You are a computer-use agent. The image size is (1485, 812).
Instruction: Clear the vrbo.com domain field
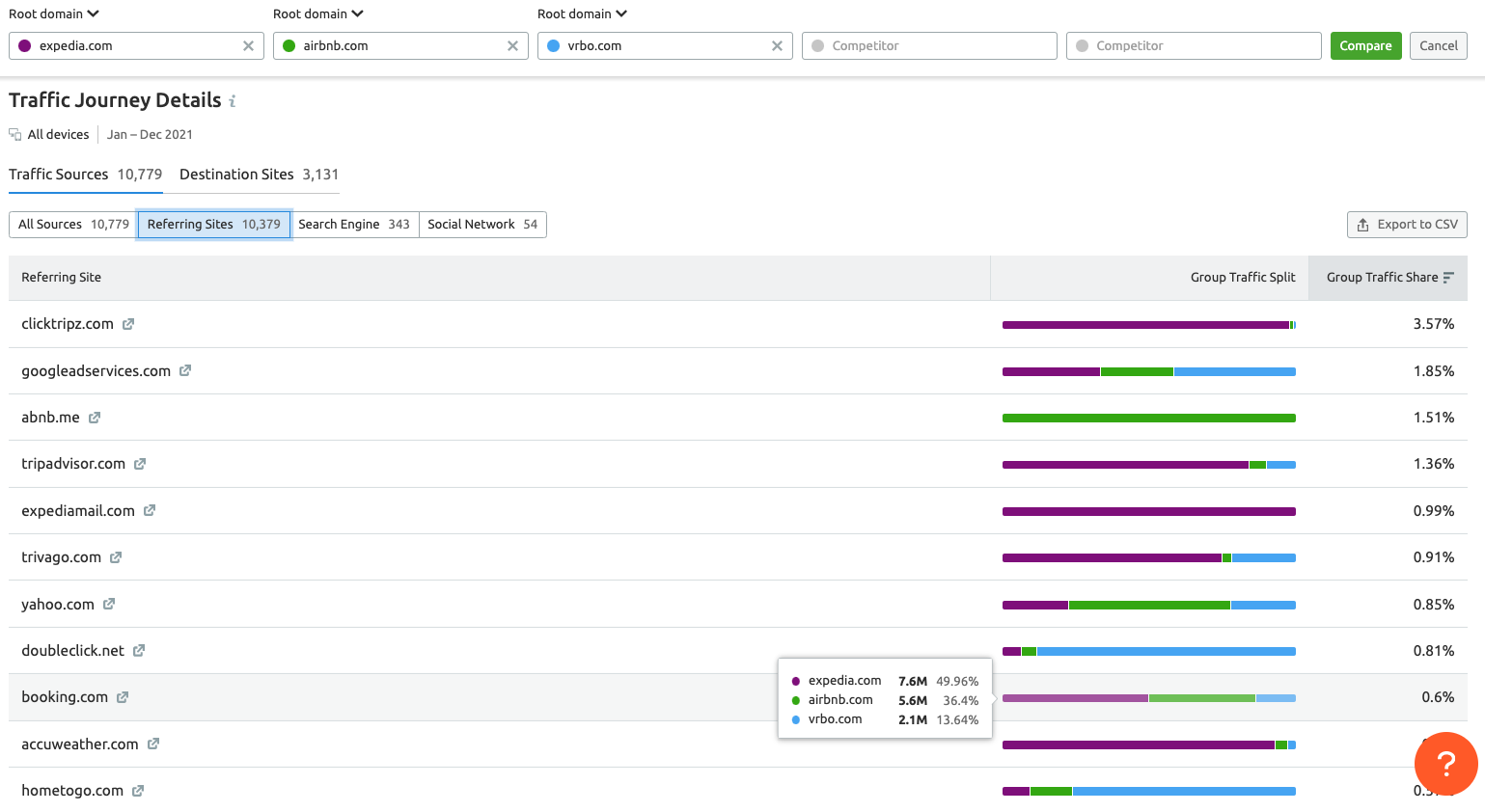click(777, 45)
